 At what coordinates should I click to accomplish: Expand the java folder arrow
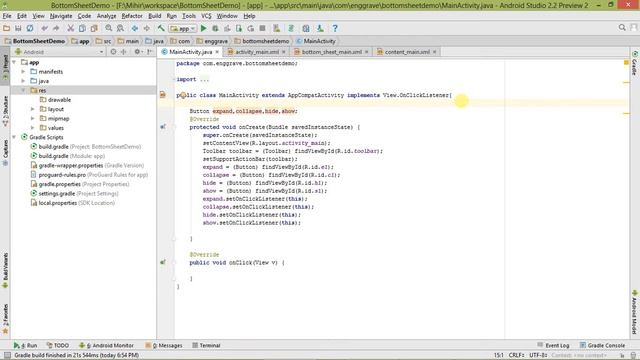pos(23,81)
